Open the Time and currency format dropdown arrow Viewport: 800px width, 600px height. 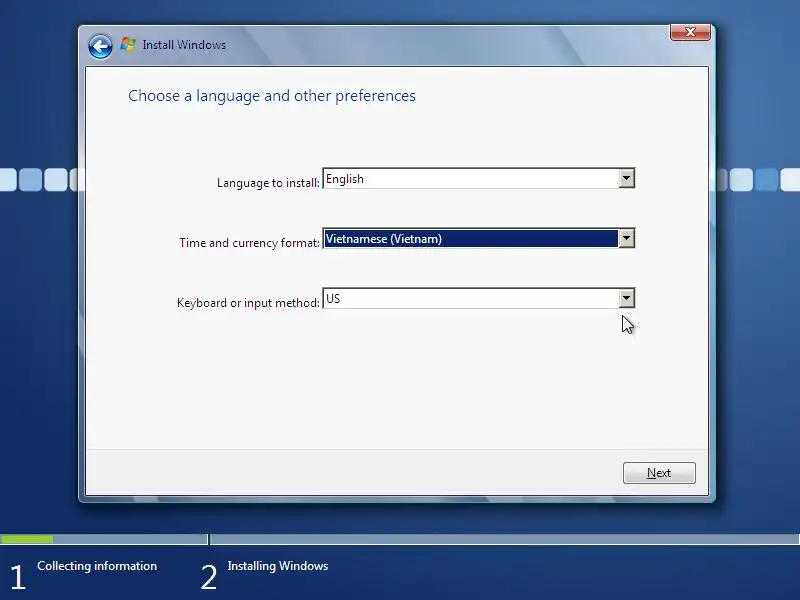click(x=627, y=238)
